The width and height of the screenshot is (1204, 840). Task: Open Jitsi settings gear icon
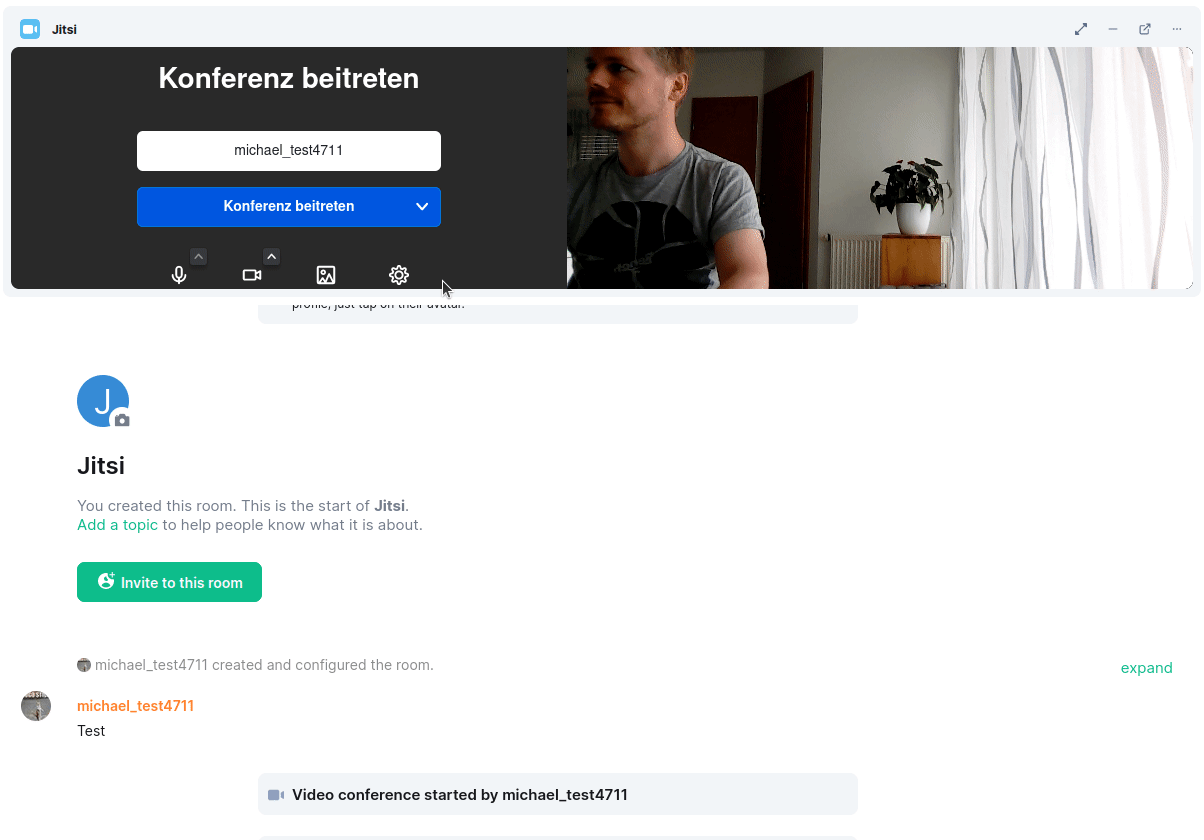[x=399, y=275]
